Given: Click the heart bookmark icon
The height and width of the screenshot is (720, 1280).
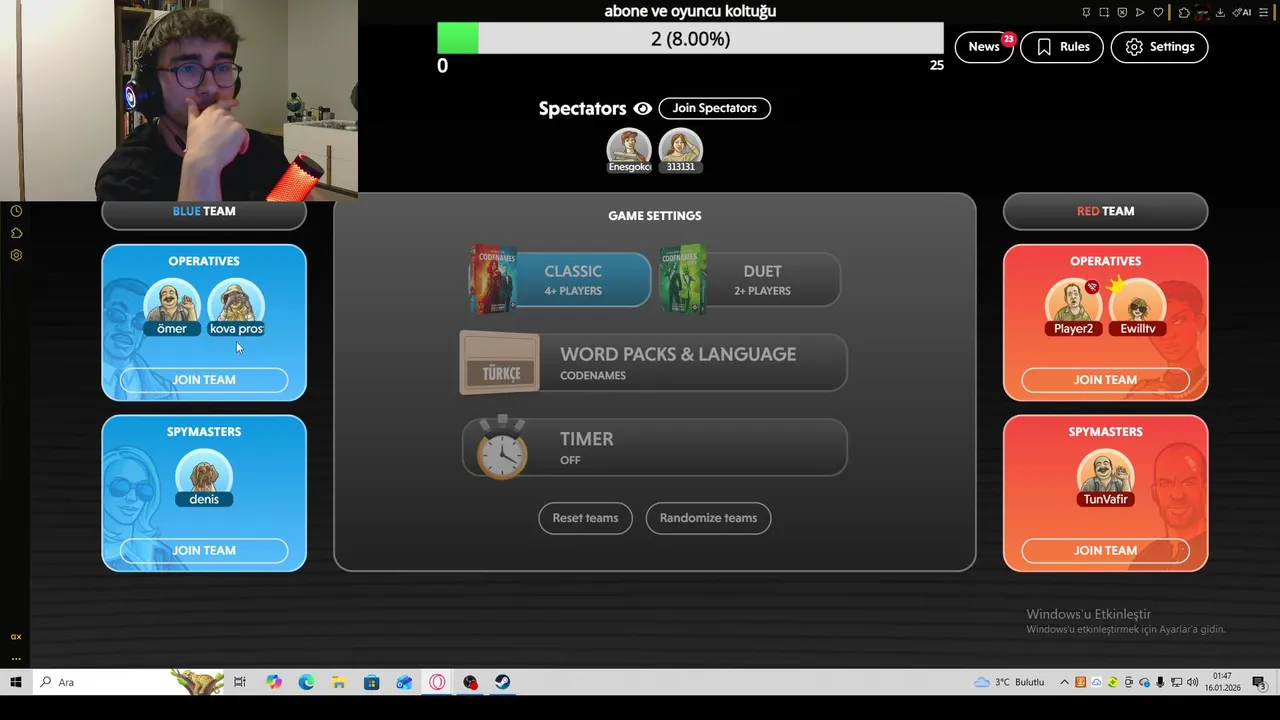Looking at the screenshot, I should pyautogui.click(x=1158, y=12).
